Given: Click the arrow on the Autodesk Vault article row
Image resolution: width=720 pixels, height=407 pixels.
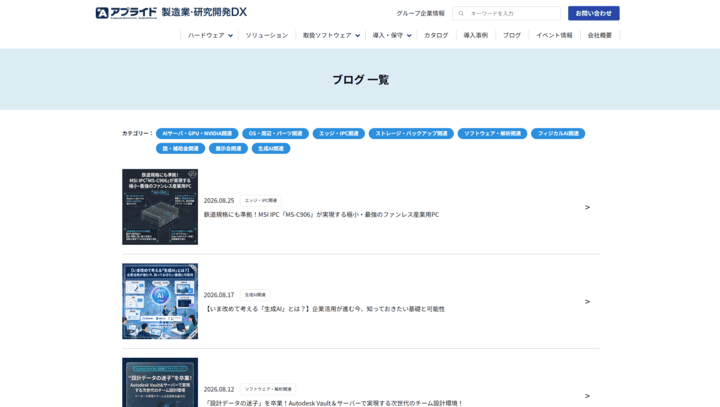Looking at the screenshot, I should point(587,396).
